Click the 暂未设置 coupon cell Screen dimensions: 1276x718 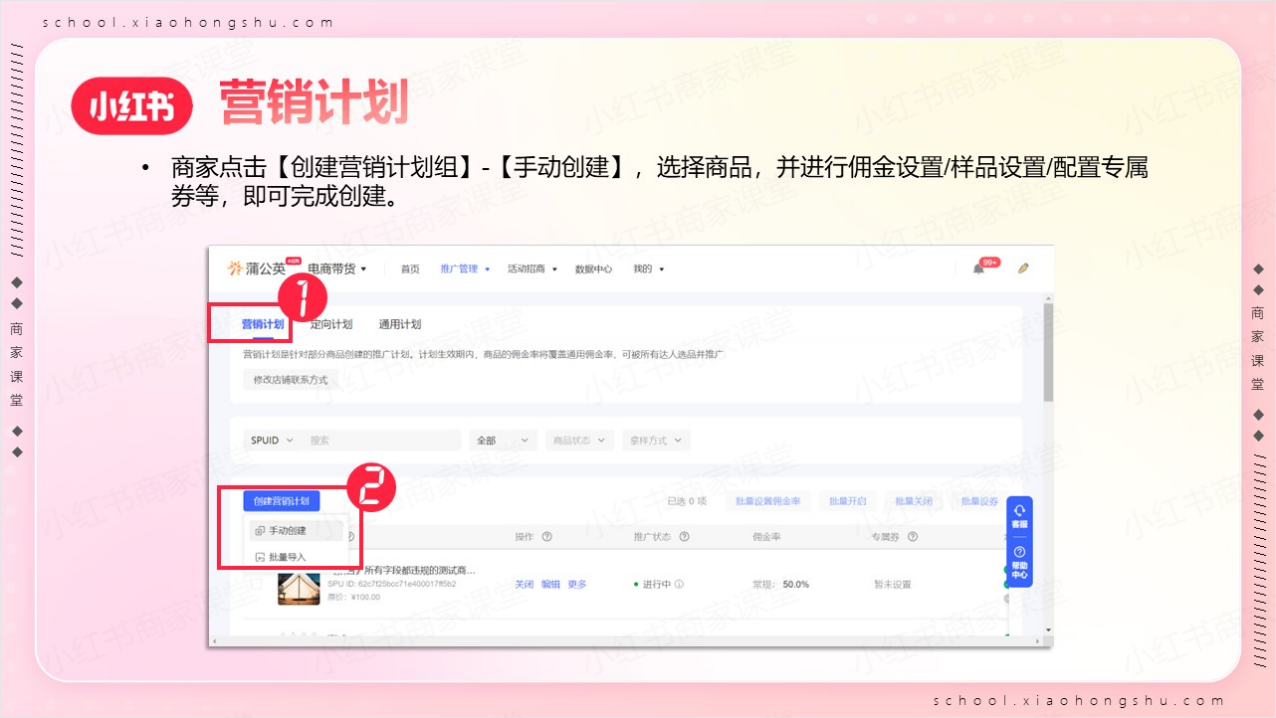point(893,584)
